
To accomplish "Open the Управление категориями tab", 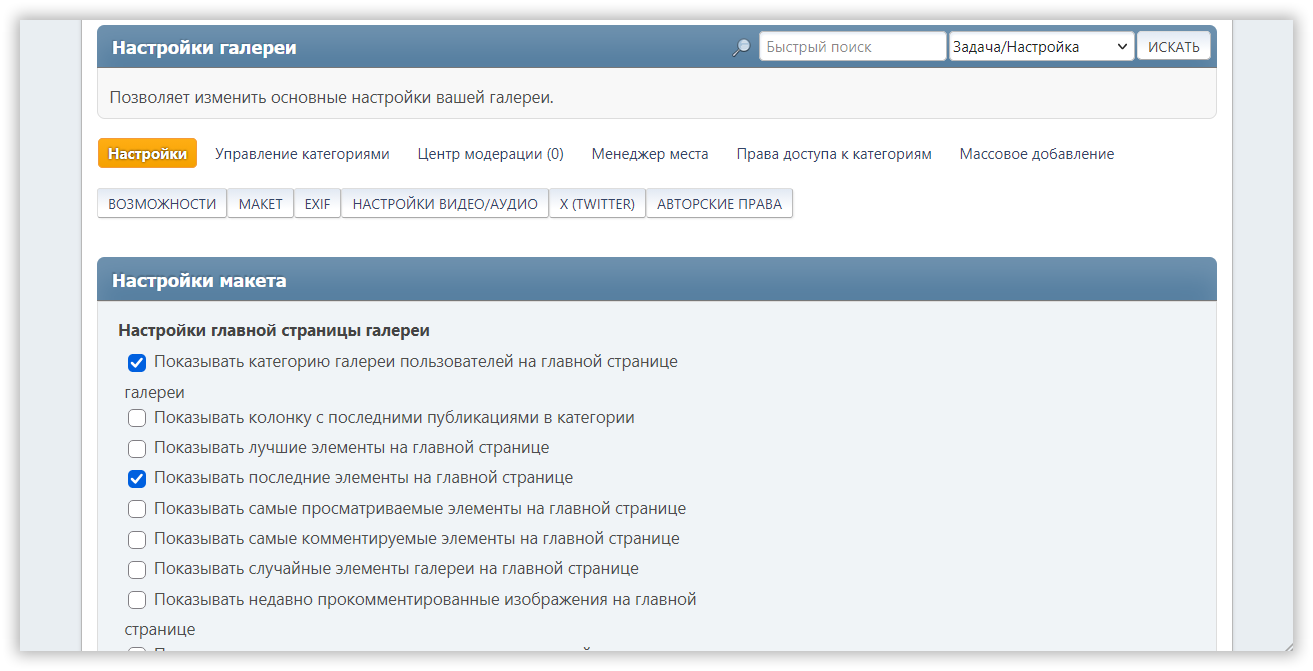I will tap(302, 154).
